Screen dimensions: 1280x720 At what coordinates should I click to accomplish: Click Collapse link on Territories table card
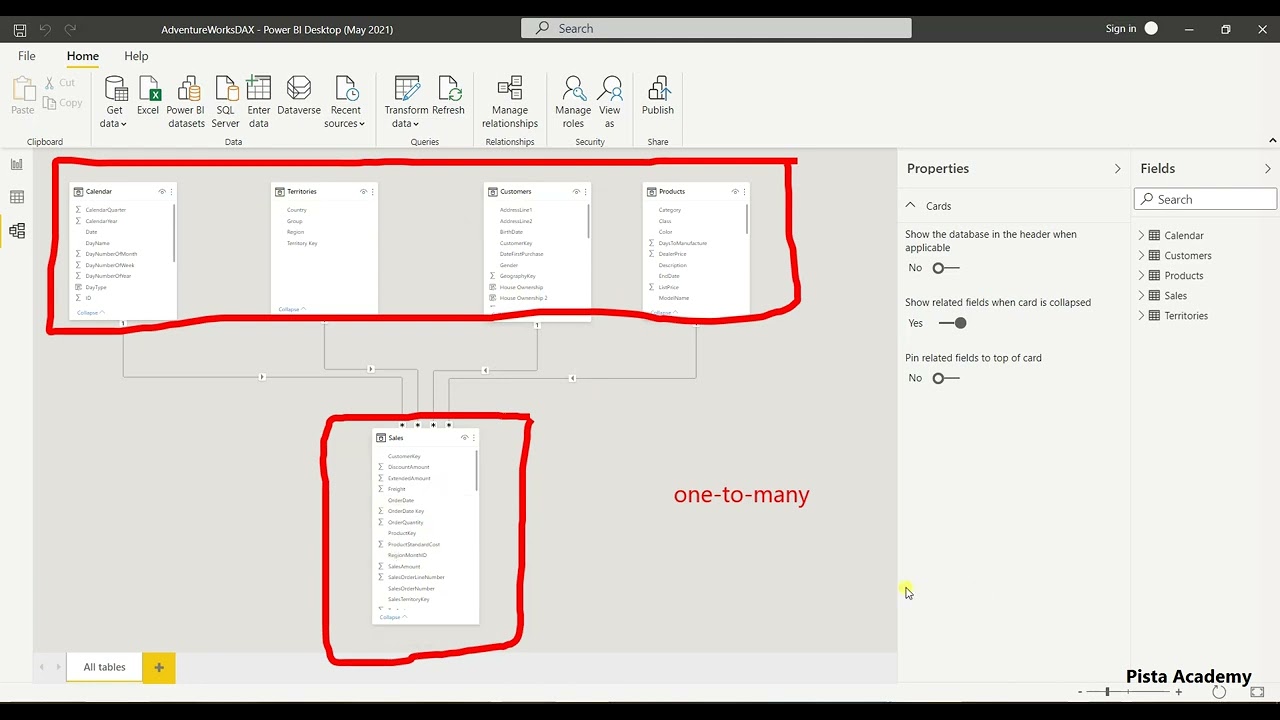point(292,309)
